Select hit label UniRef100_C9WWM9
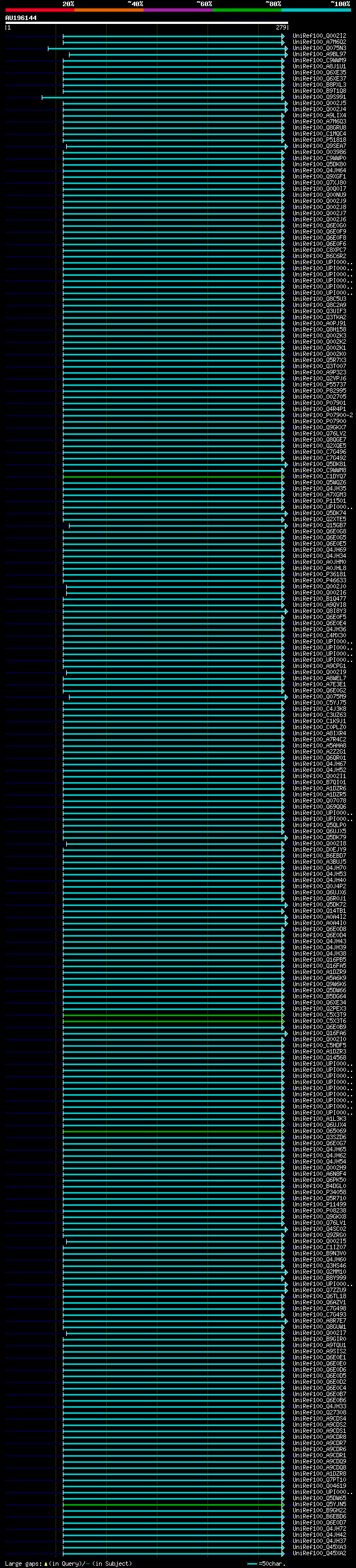Viewport: 356px width, 1568px height. coord(319,60)
